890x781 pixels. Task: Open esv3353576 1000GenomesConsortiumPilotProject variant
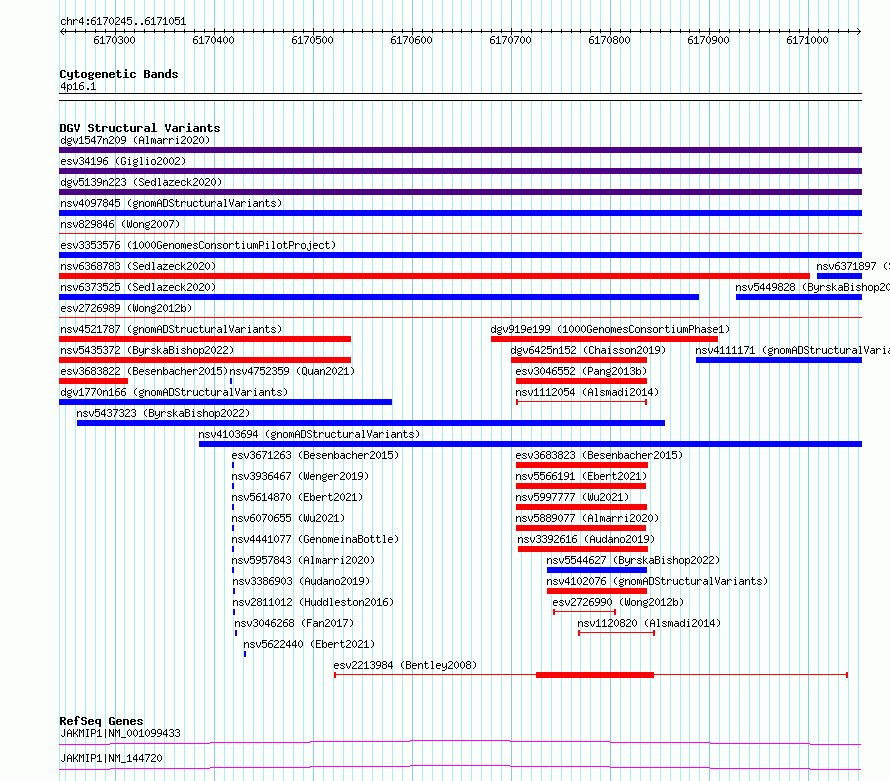[x=198, y=245]
